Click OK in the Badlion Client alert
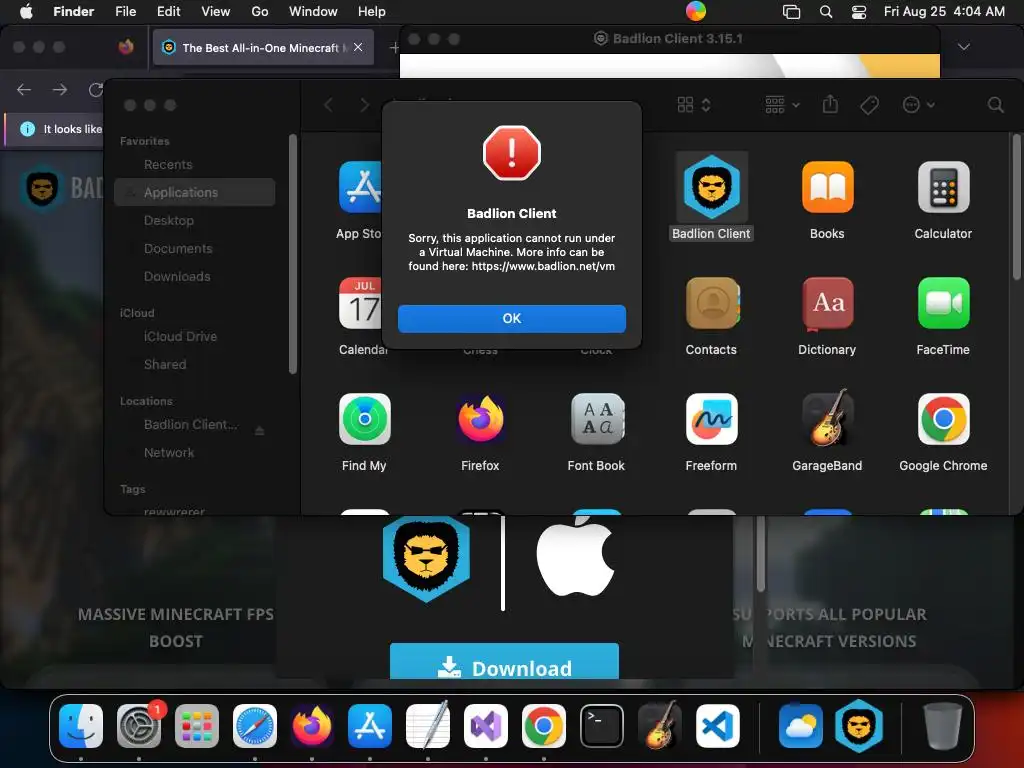This screenshot has width=1024, height=768. (511, 319)
